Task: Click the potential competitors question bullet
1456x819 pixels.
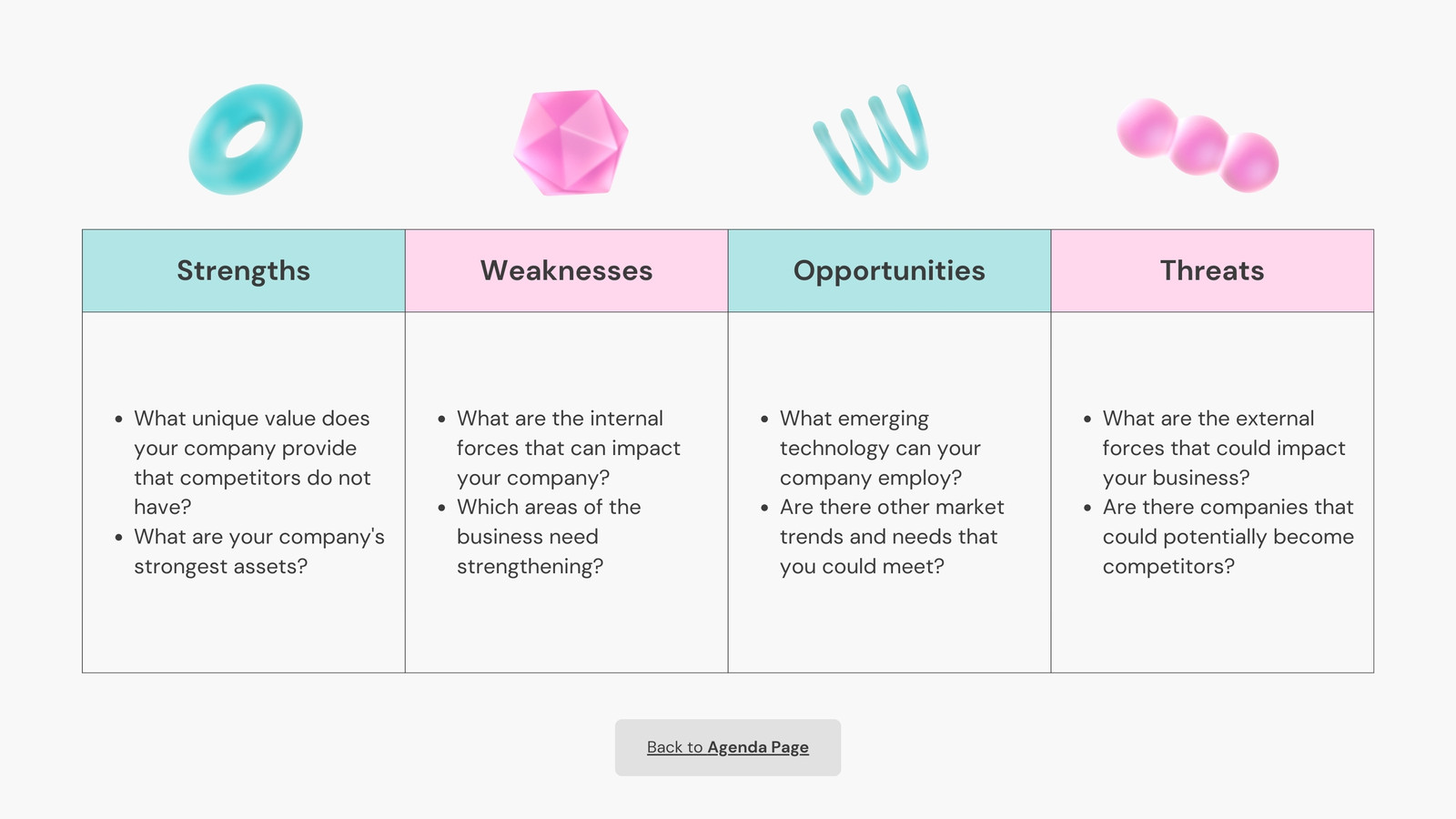Action: 1228,537
